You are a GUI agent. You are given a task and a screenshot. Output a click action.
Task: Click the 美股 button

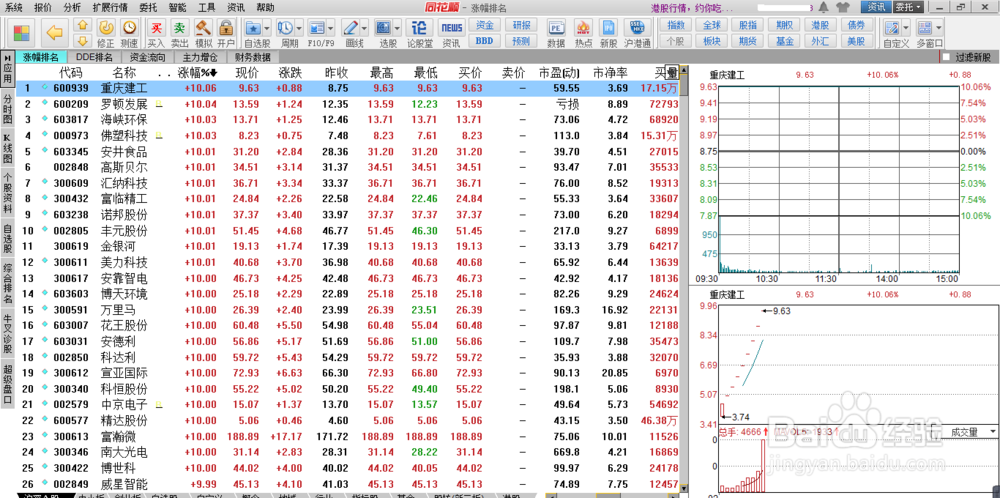857,41
